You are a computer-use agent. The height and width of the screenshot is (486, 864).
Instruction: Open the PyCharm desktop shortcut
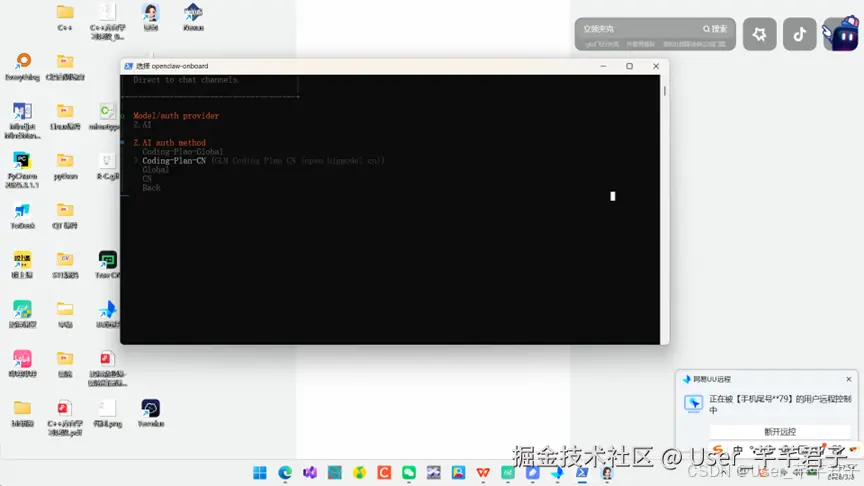tap(22, 170)
